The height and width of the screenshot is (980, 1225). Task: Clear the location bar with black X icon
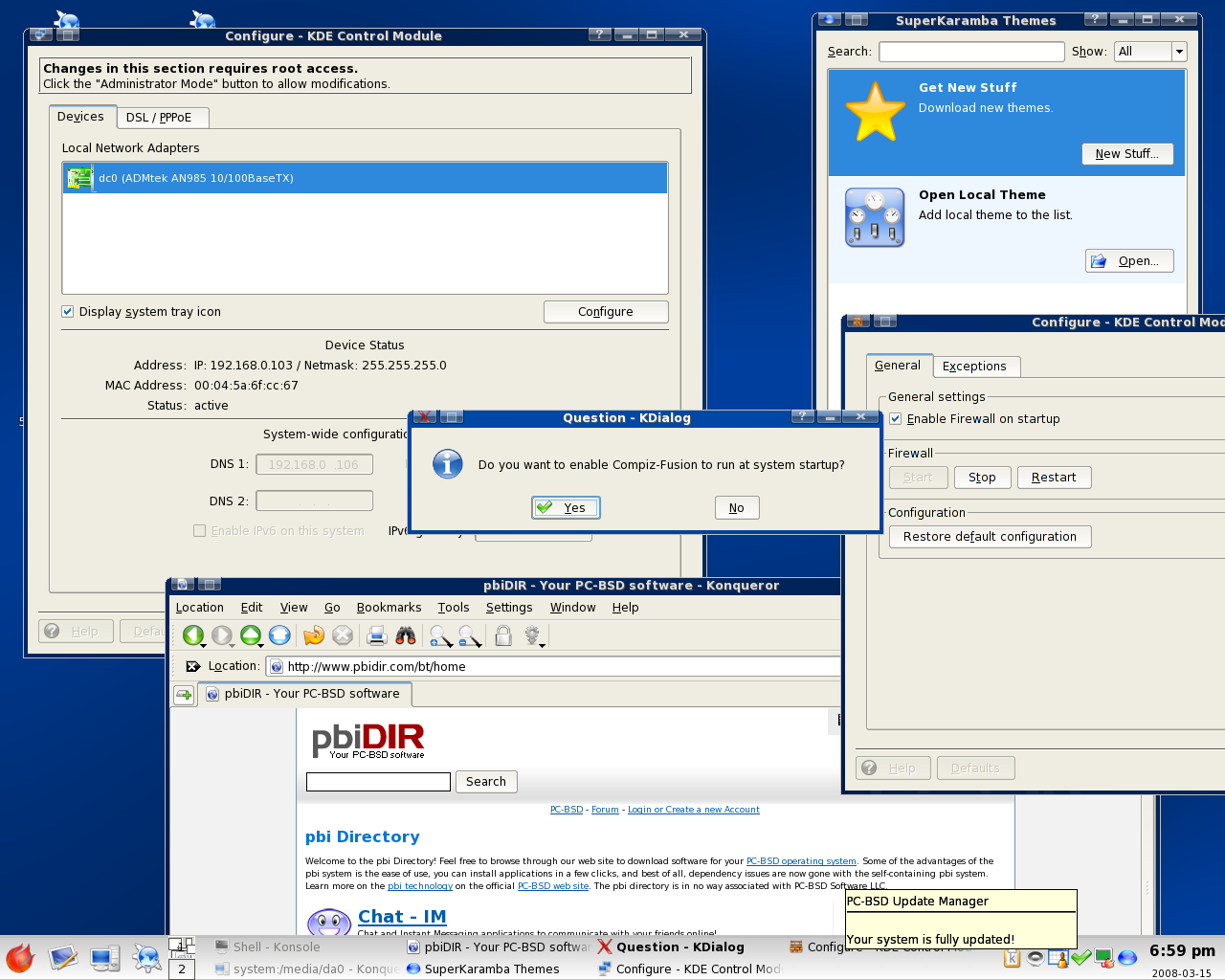[x=192, y=666]
